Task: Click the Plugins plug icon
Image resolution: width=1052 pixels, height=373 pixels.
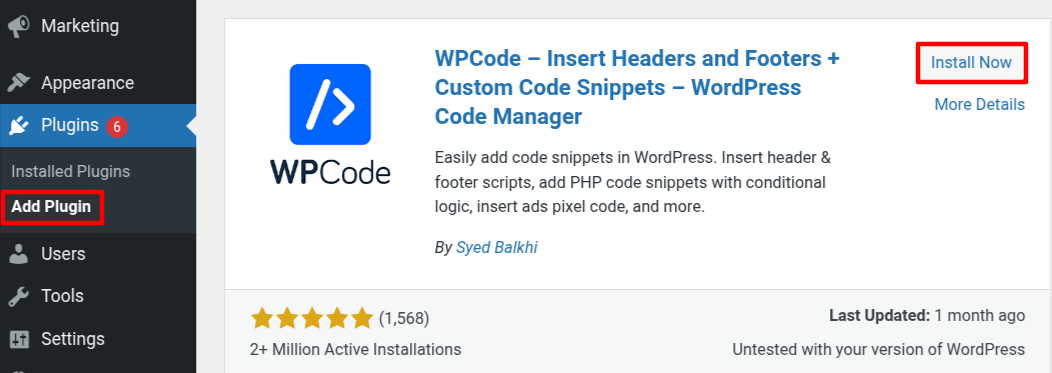Action: click(18, 125)
